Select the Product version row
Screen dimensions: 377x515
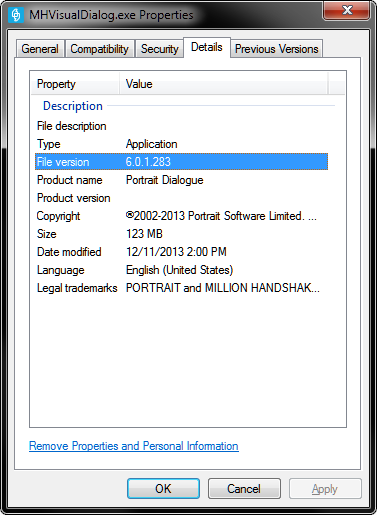[181, 198]
